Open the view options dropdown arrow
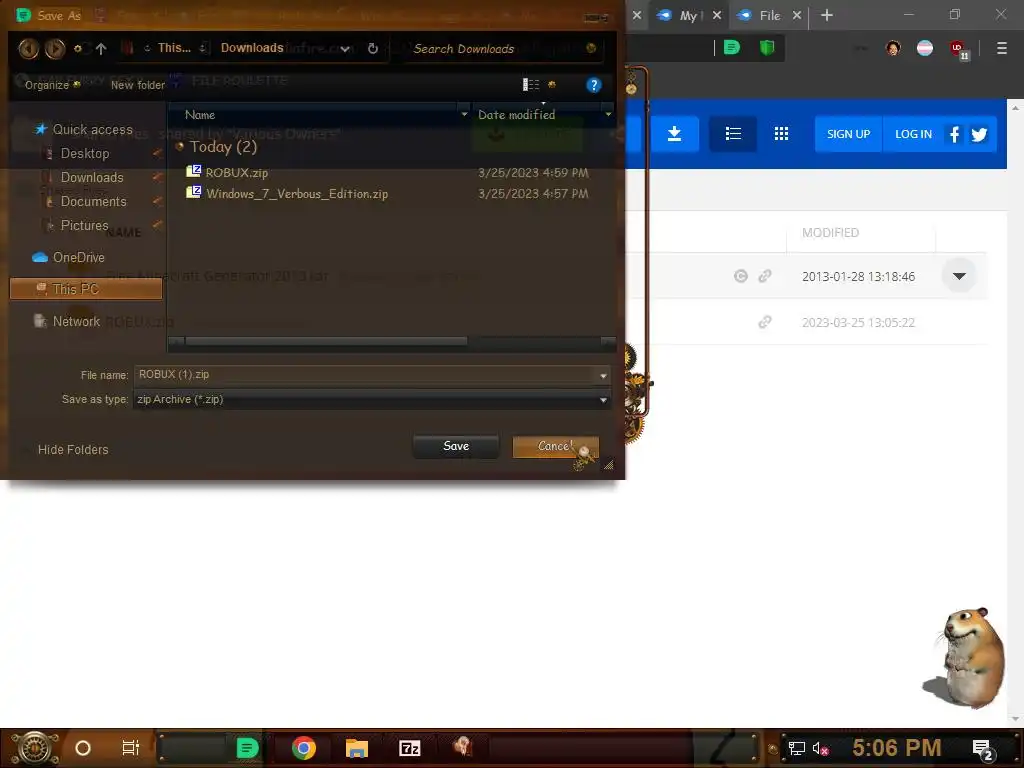 (x=552, y=84)
